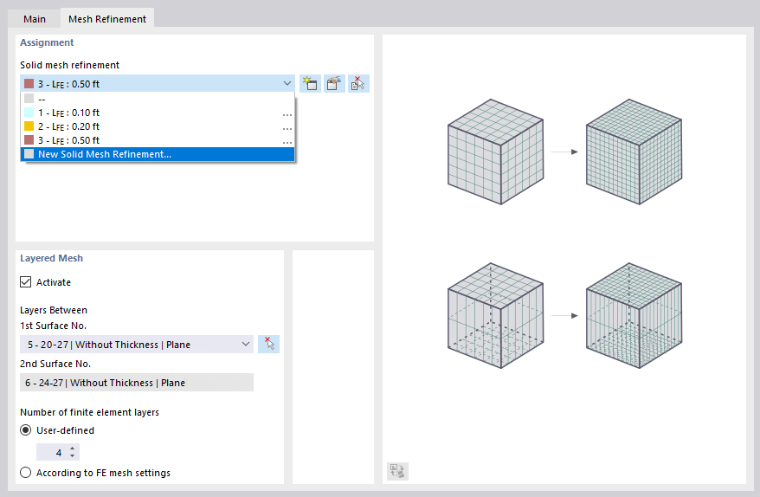
Task: Select '2 - LFE : 0.20 ft' from the list
Action: (158, 127)
